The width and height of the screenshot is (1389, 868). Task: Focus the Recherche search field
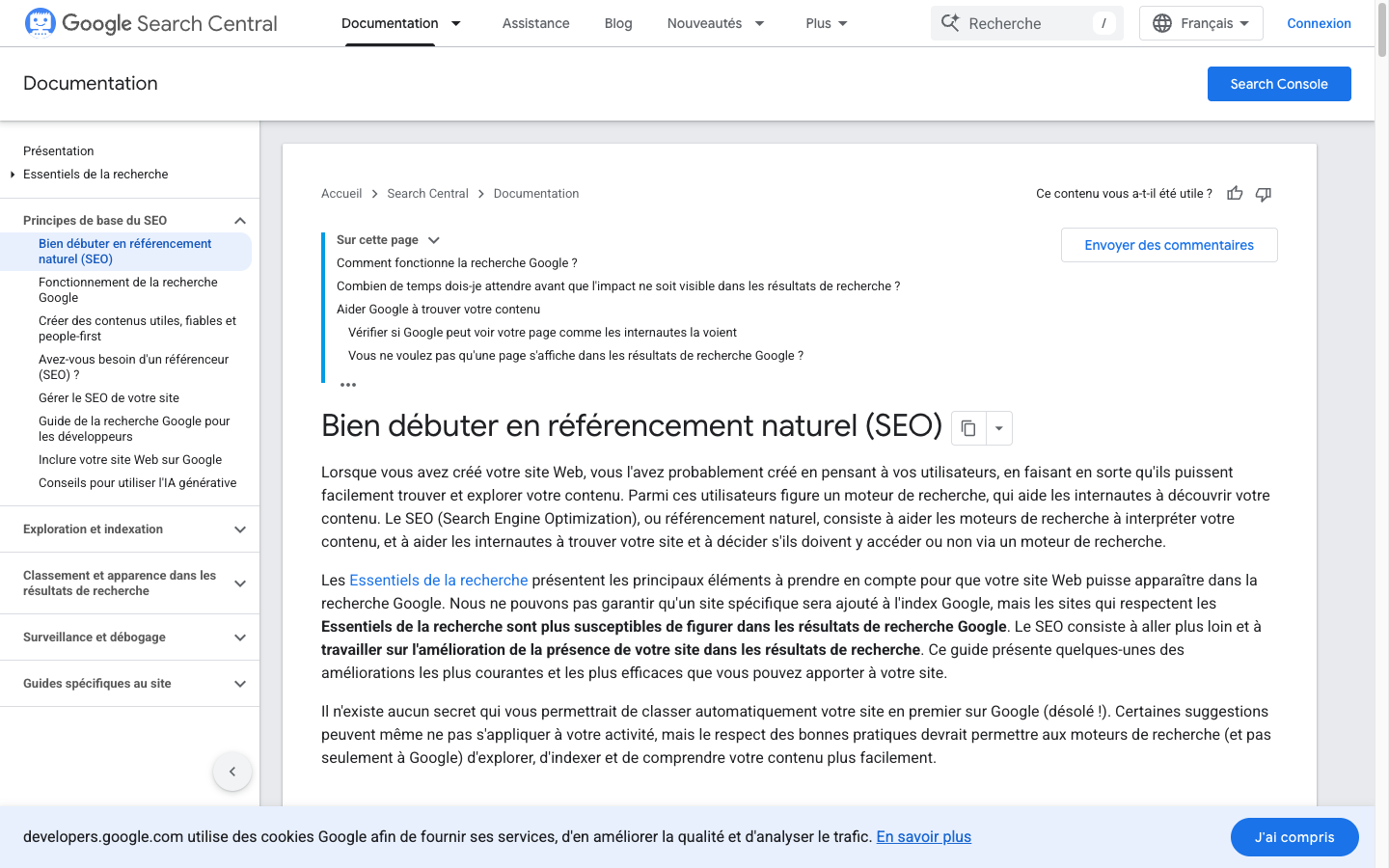[x=1027, y=23]
